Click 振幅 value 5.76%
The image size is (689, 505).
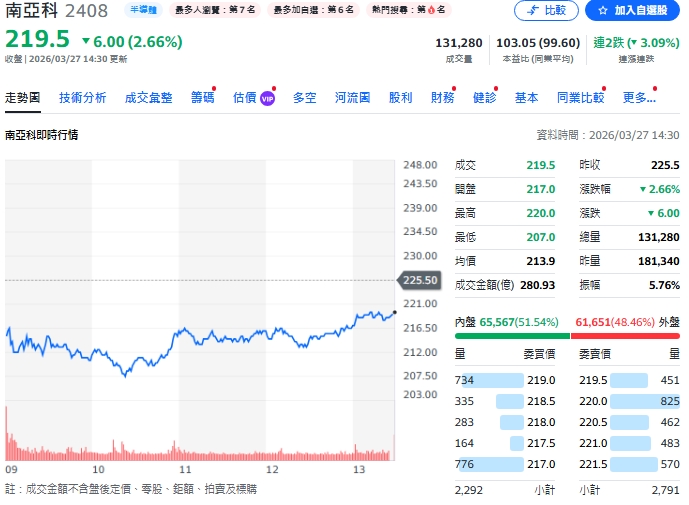pyautogui.click(x=664, y=285)
